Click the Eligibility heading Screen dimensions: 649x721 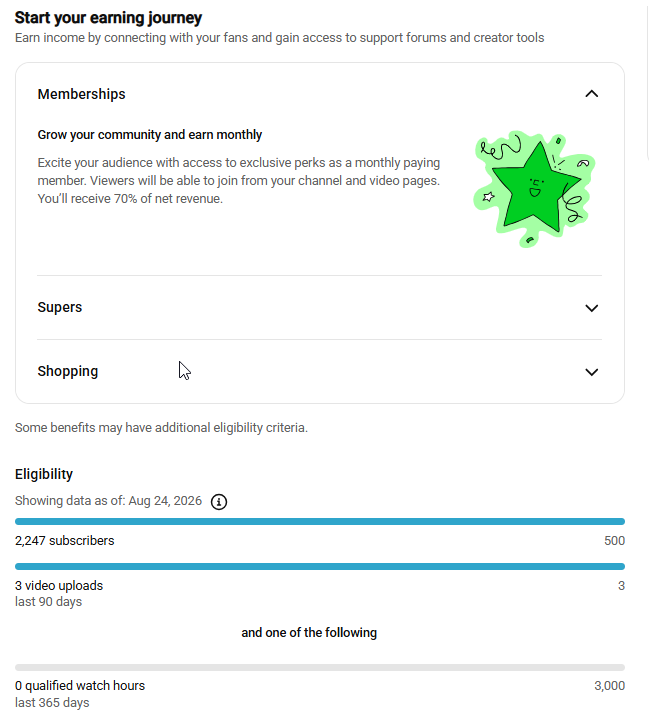(x=44, y=474)
